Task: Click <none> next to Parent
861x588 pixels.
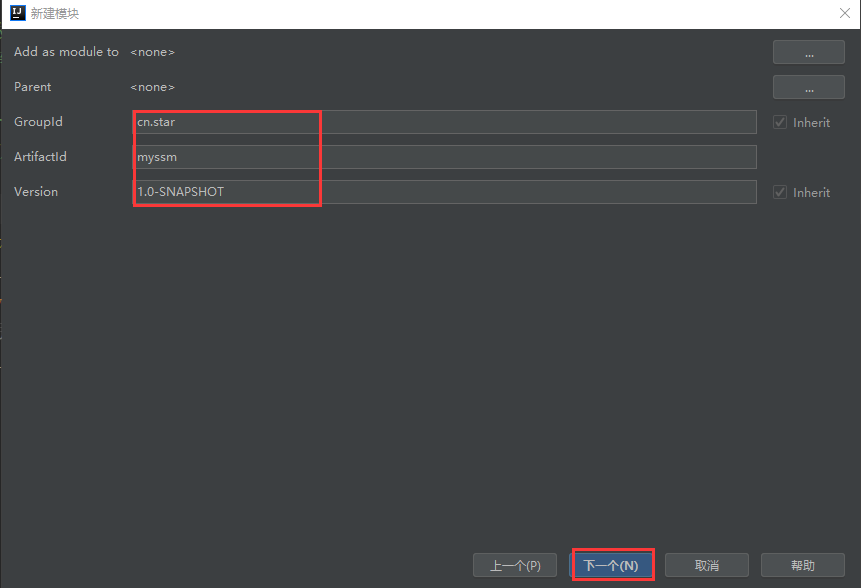Action: tap(152, 86)
